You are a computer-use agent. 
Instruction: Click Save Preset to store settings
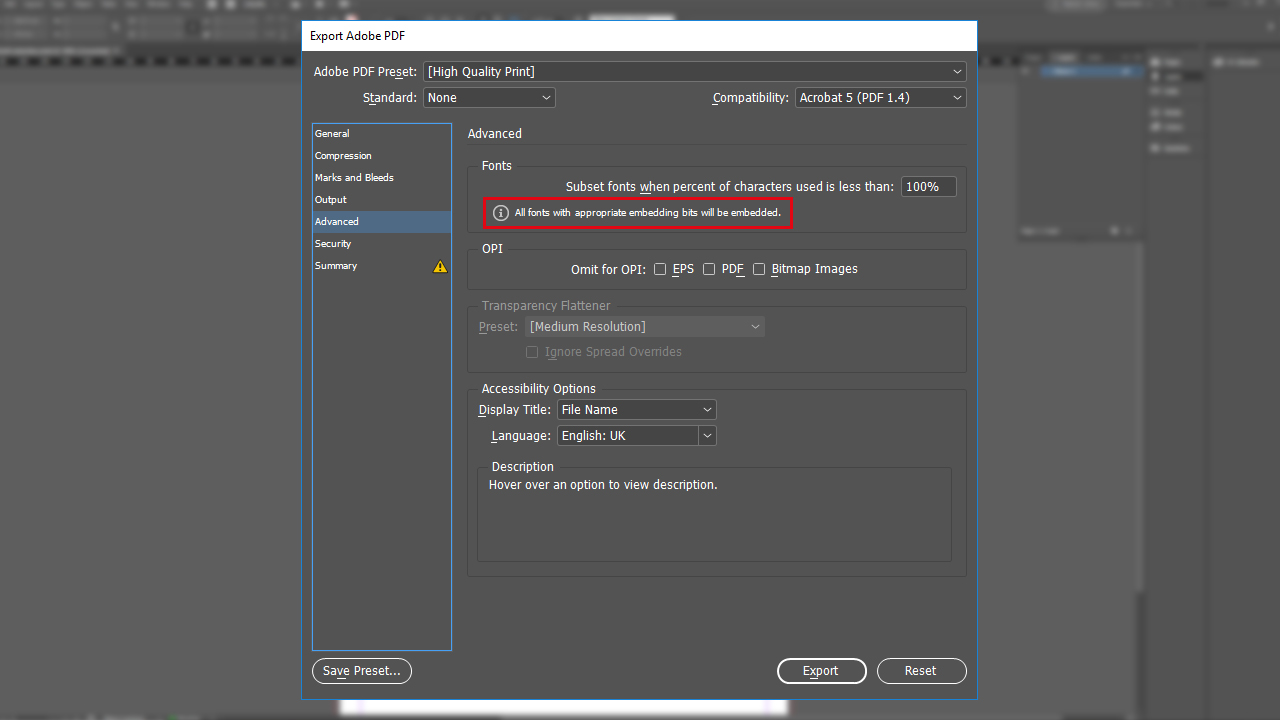(361, 671)
